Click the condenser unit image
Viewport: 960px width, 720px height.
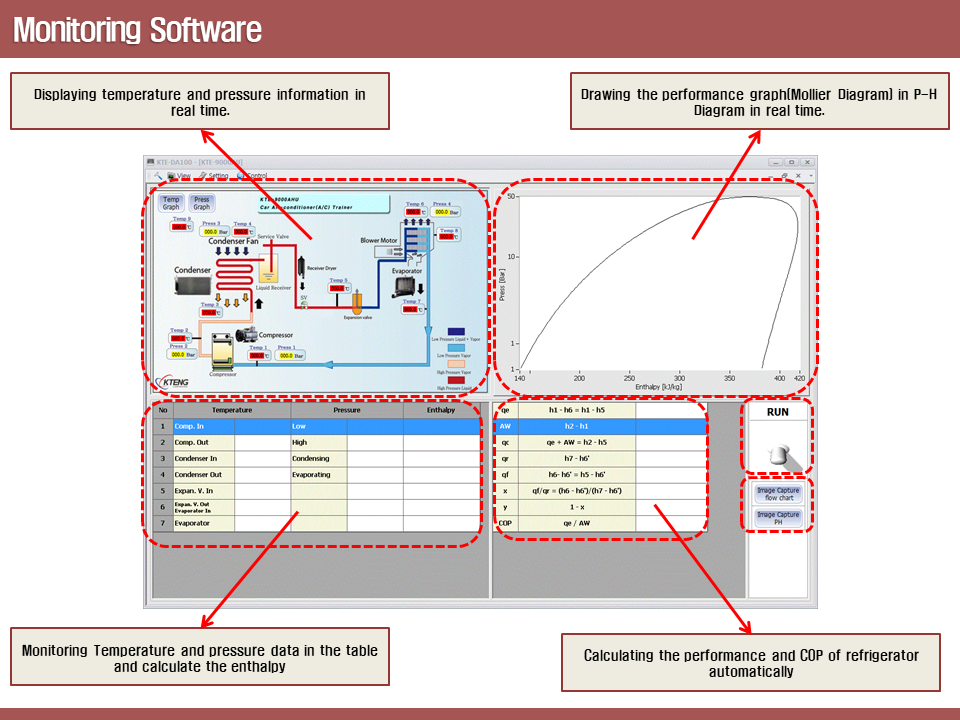192,287
